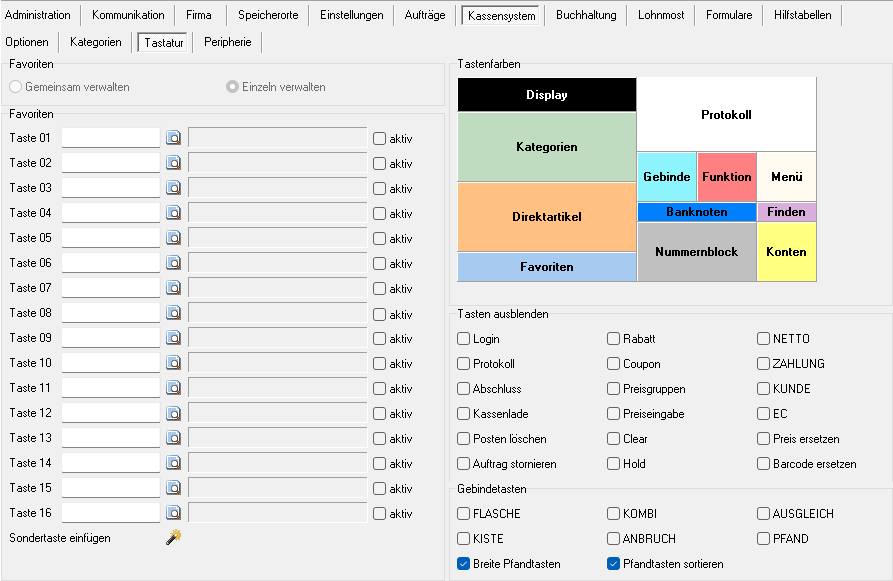The image size is (893, 581).
Task: Enable the aktiv checkbox for Taste 03
Action: (379, 189)
